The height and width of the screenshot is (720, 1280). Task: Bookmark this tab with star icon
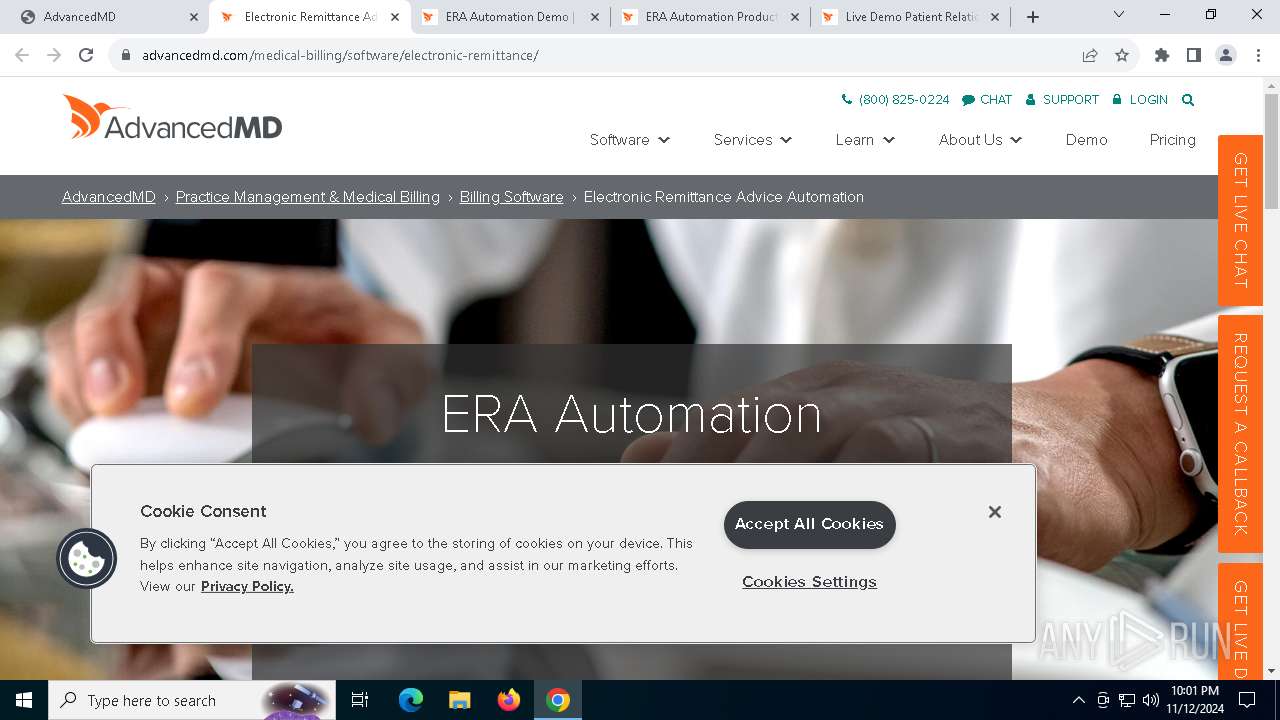1122,55
